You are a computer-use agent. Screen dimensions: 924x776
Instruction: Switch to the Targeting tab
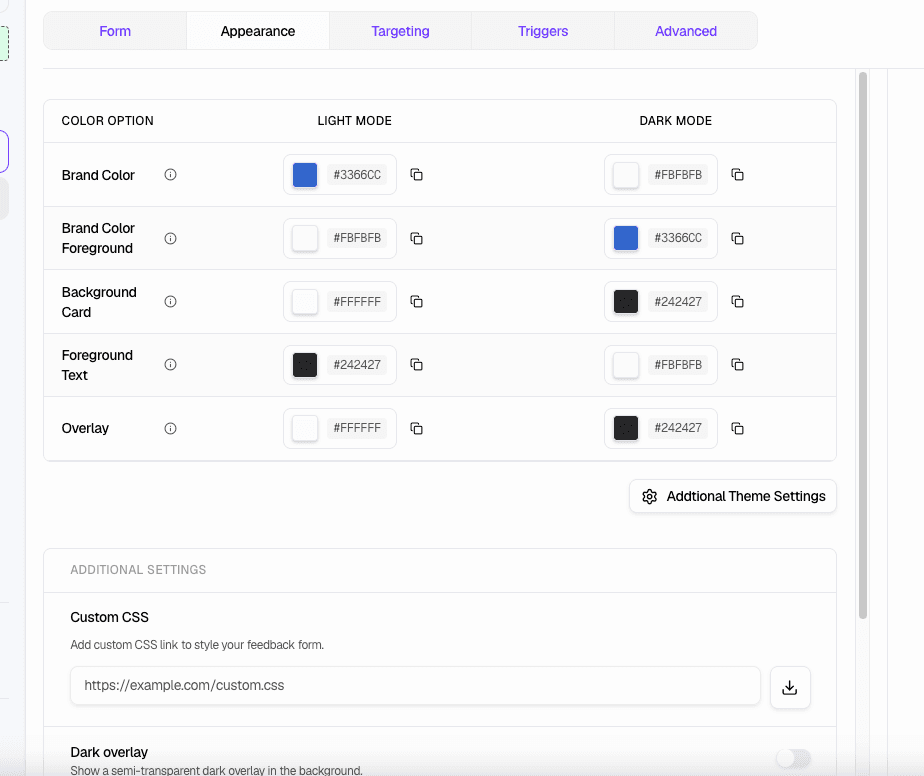pos(399,31)
